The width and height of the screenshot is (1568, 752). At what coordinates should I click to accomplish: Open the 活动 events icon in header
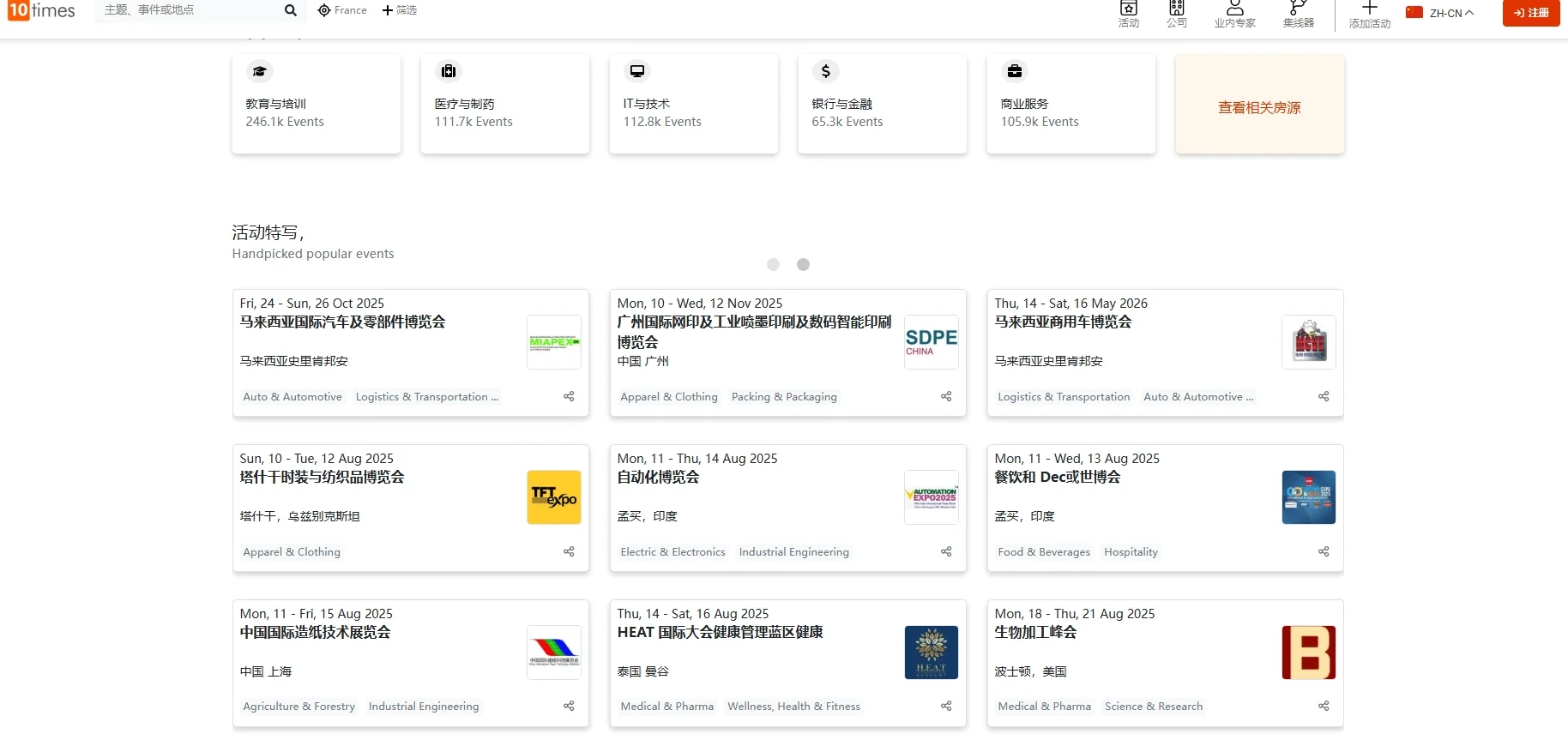1129,8
